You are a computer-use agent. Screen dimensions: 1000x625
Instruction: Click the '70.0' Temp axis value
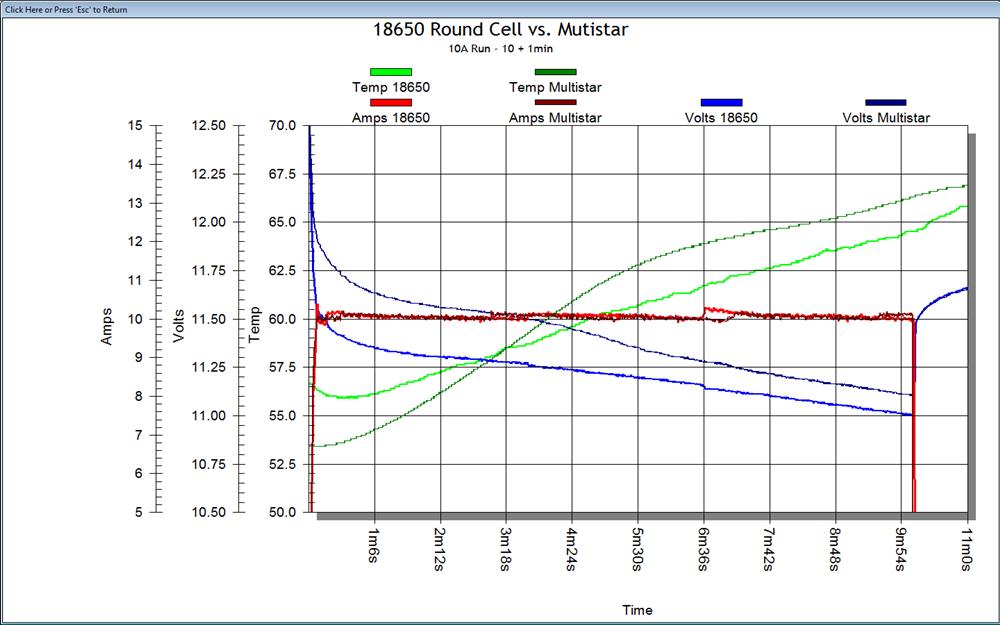click(281, 126)
